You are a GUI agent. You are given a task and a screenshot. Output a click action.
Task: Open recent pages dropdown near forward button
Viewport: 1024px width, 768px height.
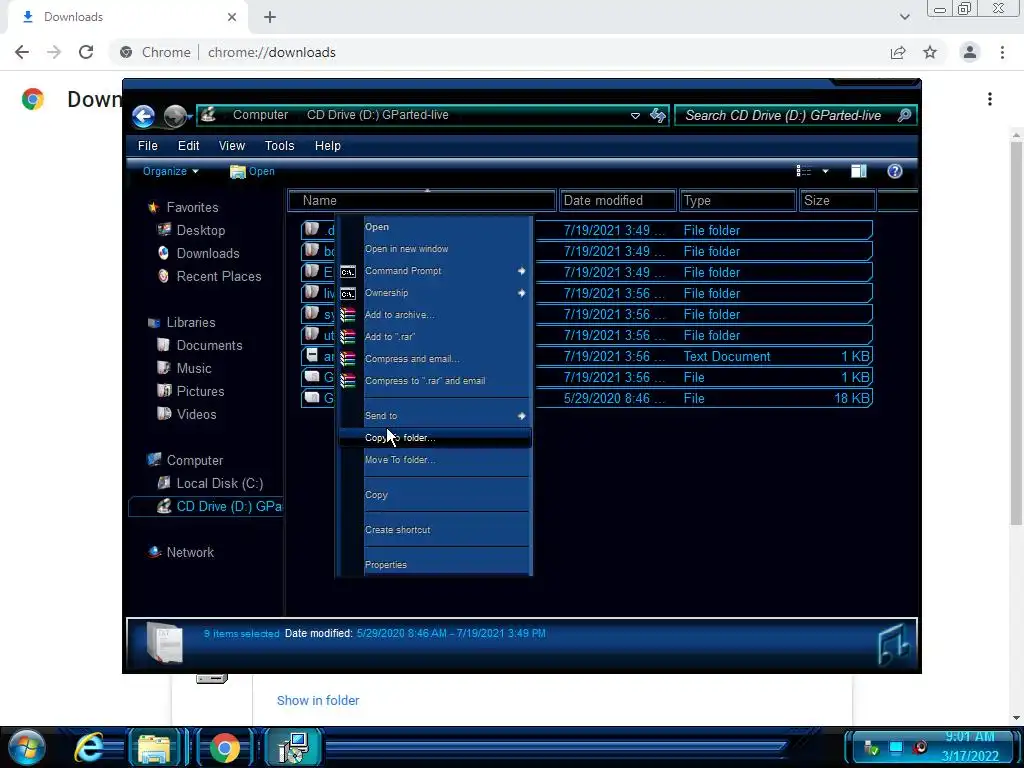click(x=189, y=117)
